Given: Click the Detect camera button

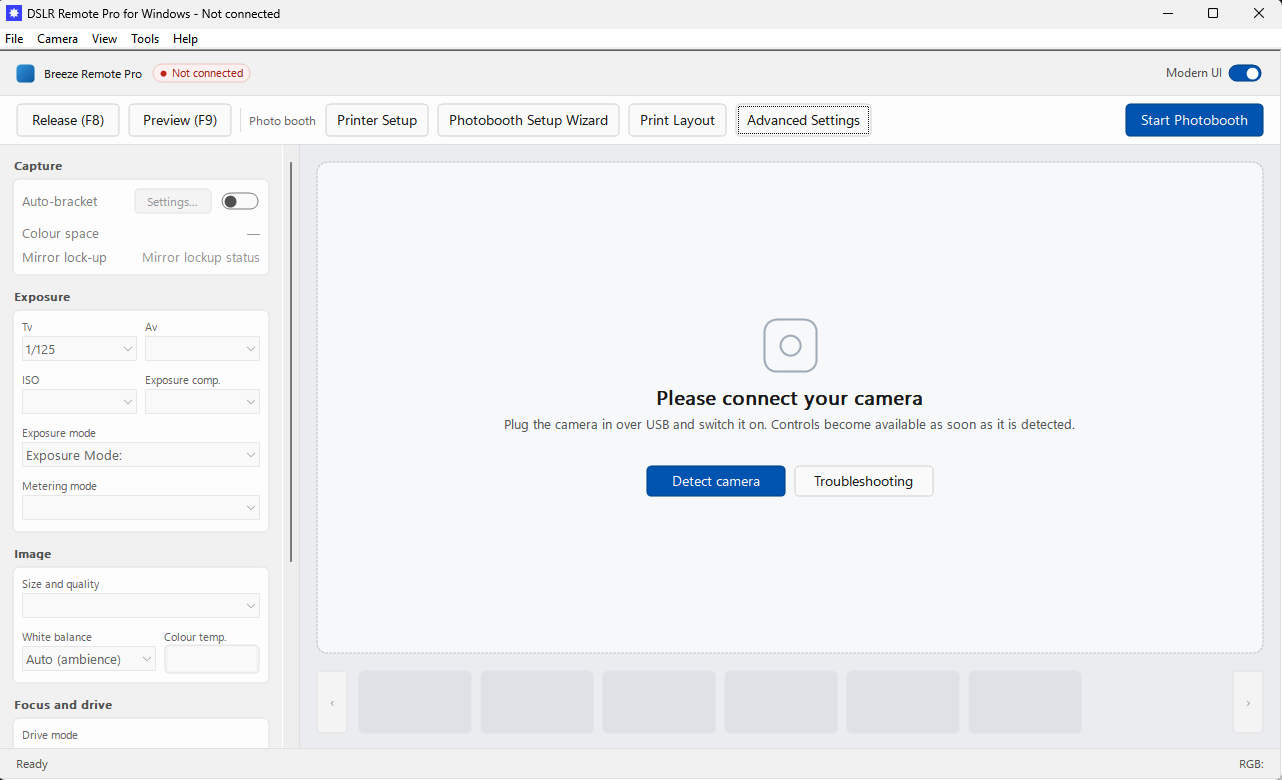Looking at the screenshot, I should [716, 481].
